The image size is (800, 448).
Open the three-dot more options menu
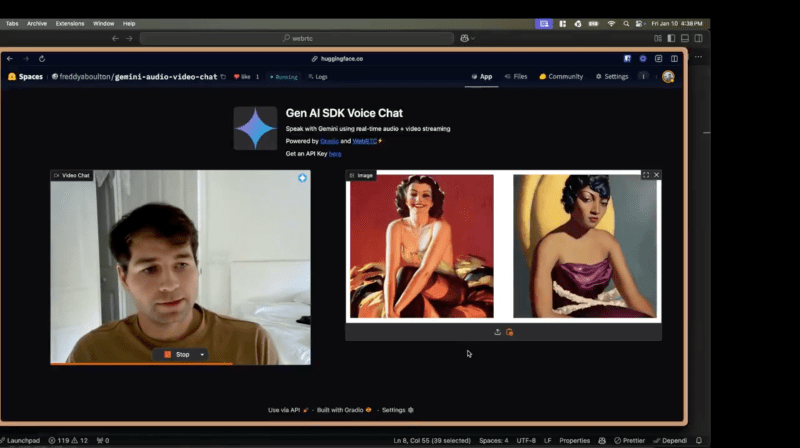(643, 77)
